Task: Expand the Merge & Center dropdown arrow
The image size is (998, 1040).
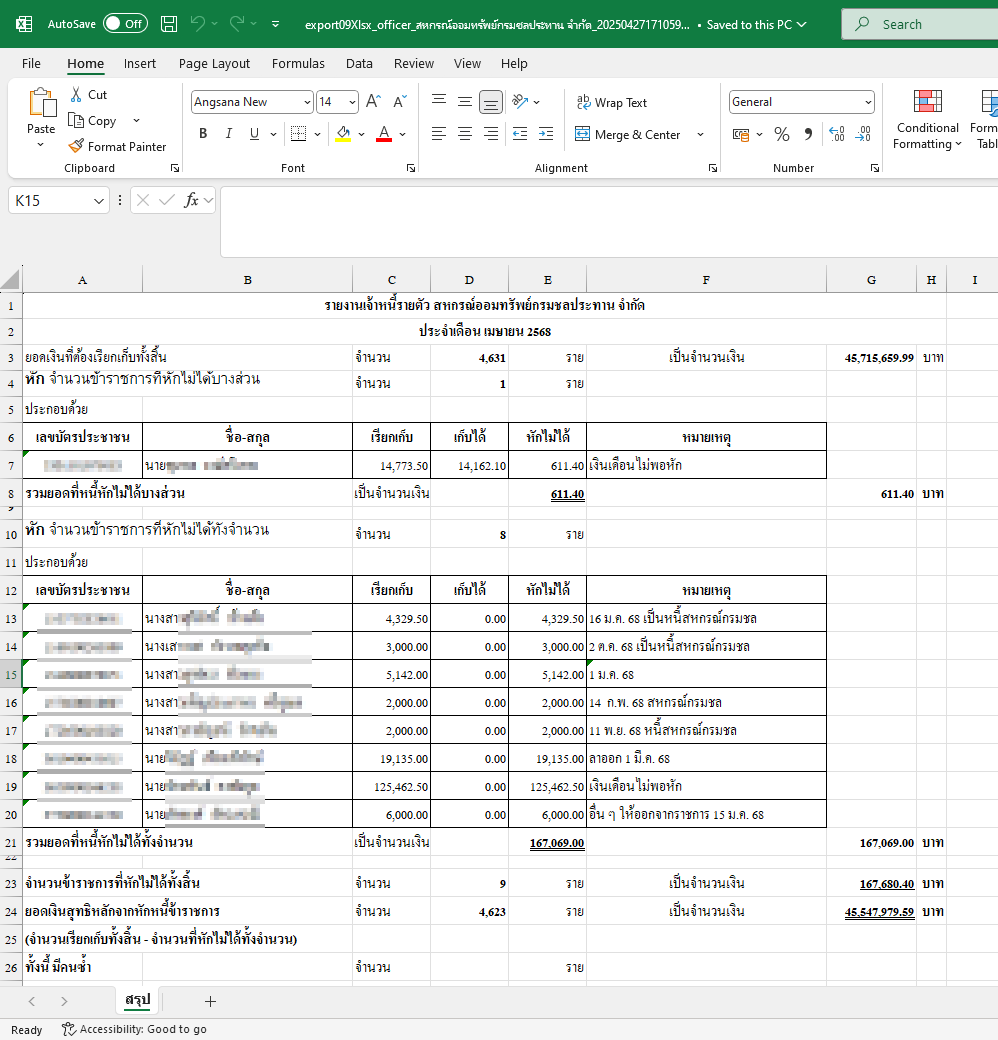Action: pos(700,135)
